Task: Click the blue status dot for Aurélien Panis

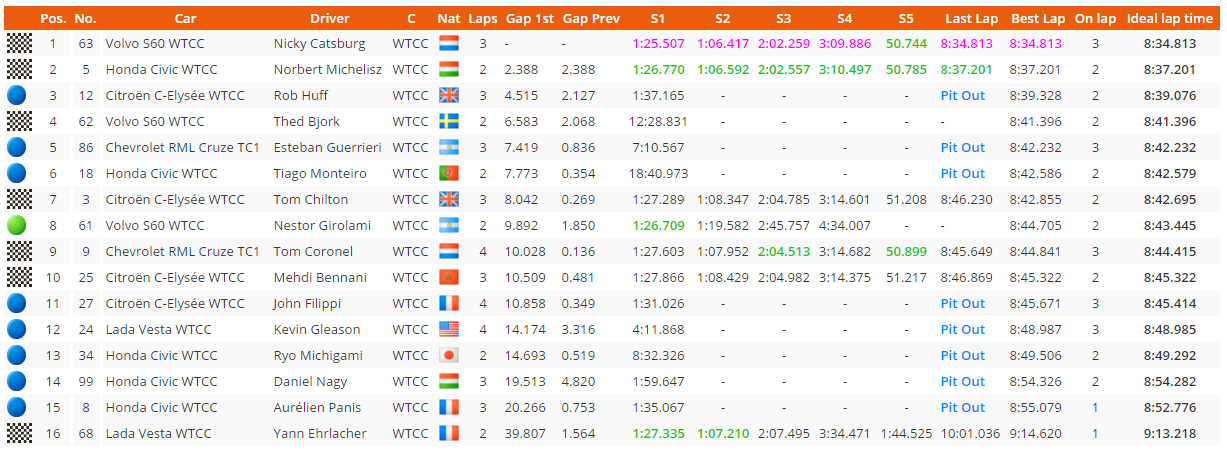Action: tap(18, 407)
